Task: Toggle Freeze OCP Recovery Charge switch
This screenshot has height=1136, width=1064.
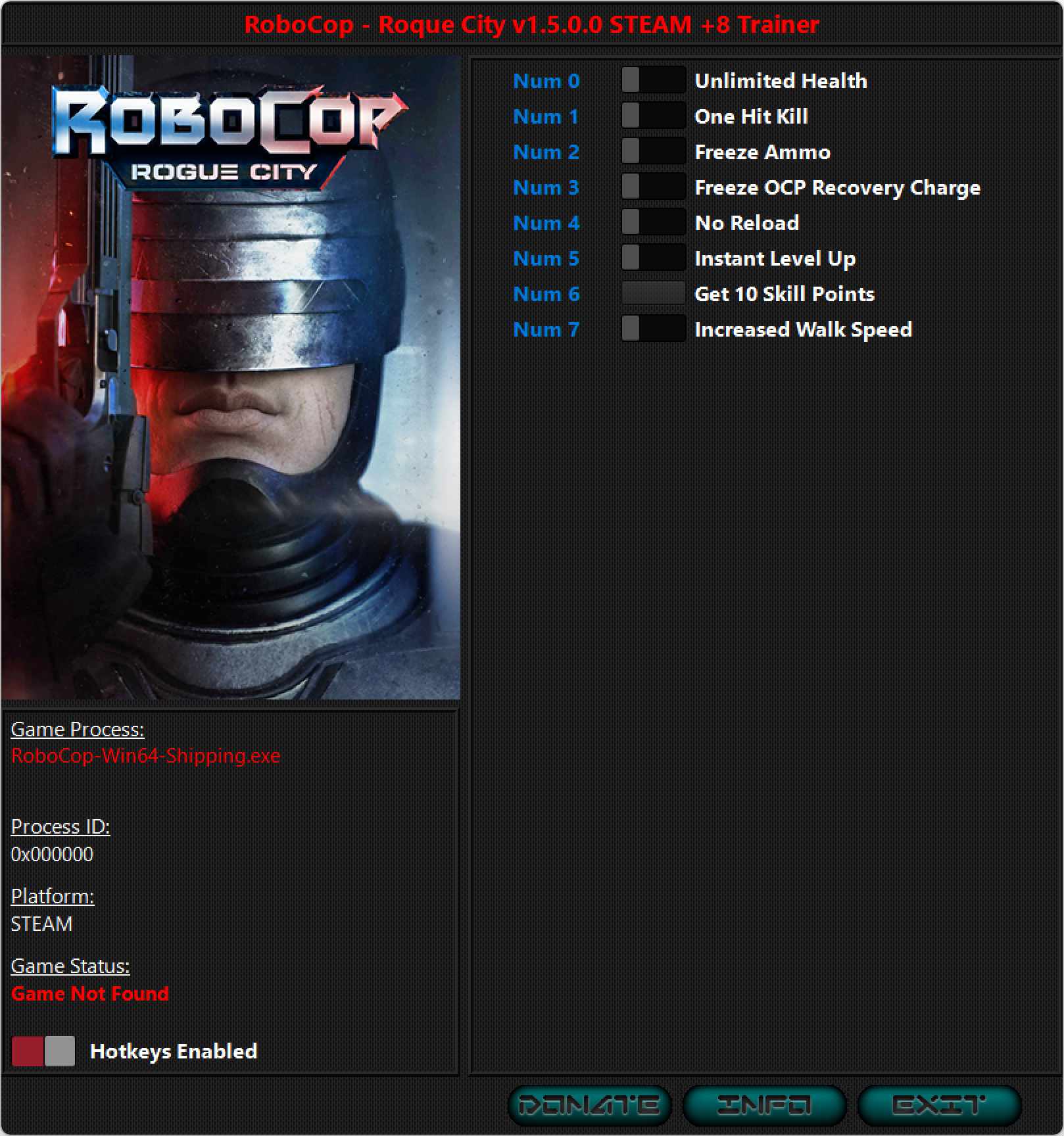Action: coord(654,187)
